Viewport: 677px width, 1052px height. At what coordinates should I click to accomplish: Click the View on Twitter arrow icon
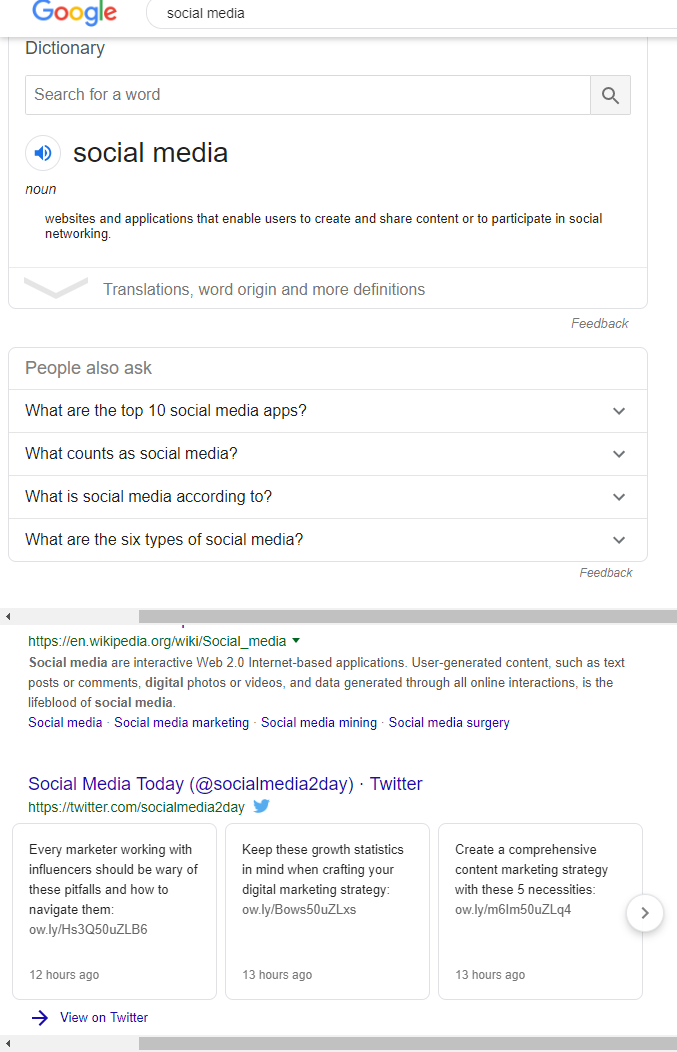click(39, 1018)
